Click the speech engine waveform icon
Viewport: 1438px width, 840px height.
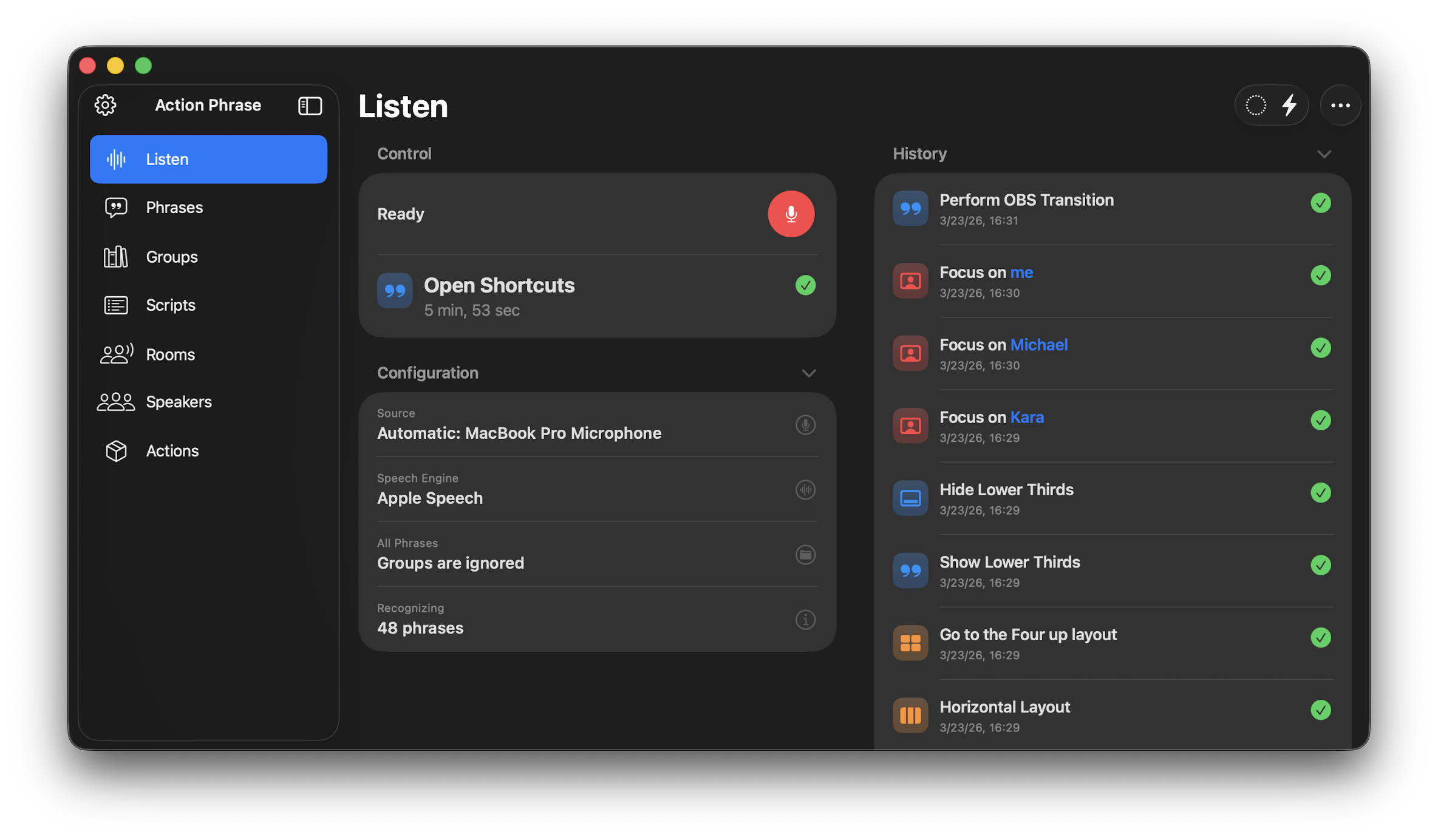(x=805, y=489)
